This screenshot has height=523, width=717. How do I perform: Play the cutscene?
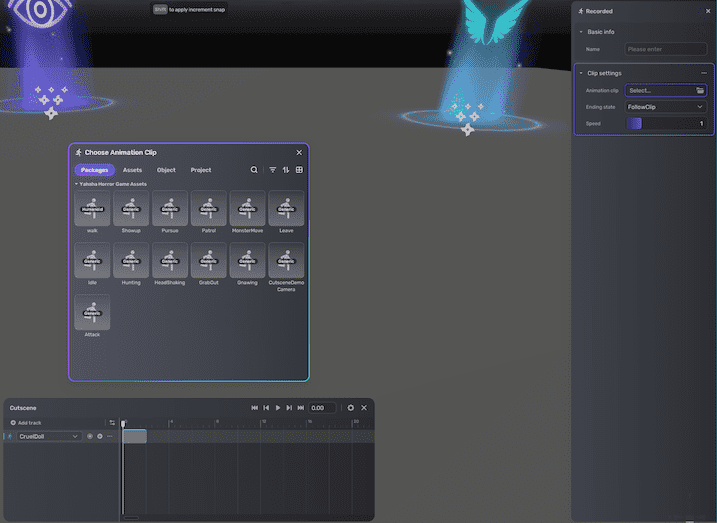coord(278,408)
